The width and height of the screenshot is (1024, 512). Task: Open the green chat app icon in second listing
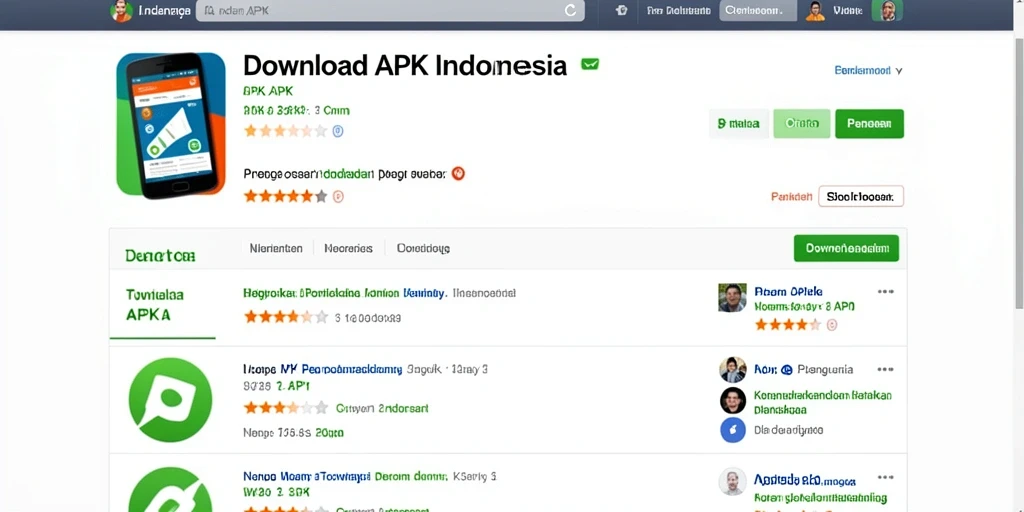click(x=170, y=400)
